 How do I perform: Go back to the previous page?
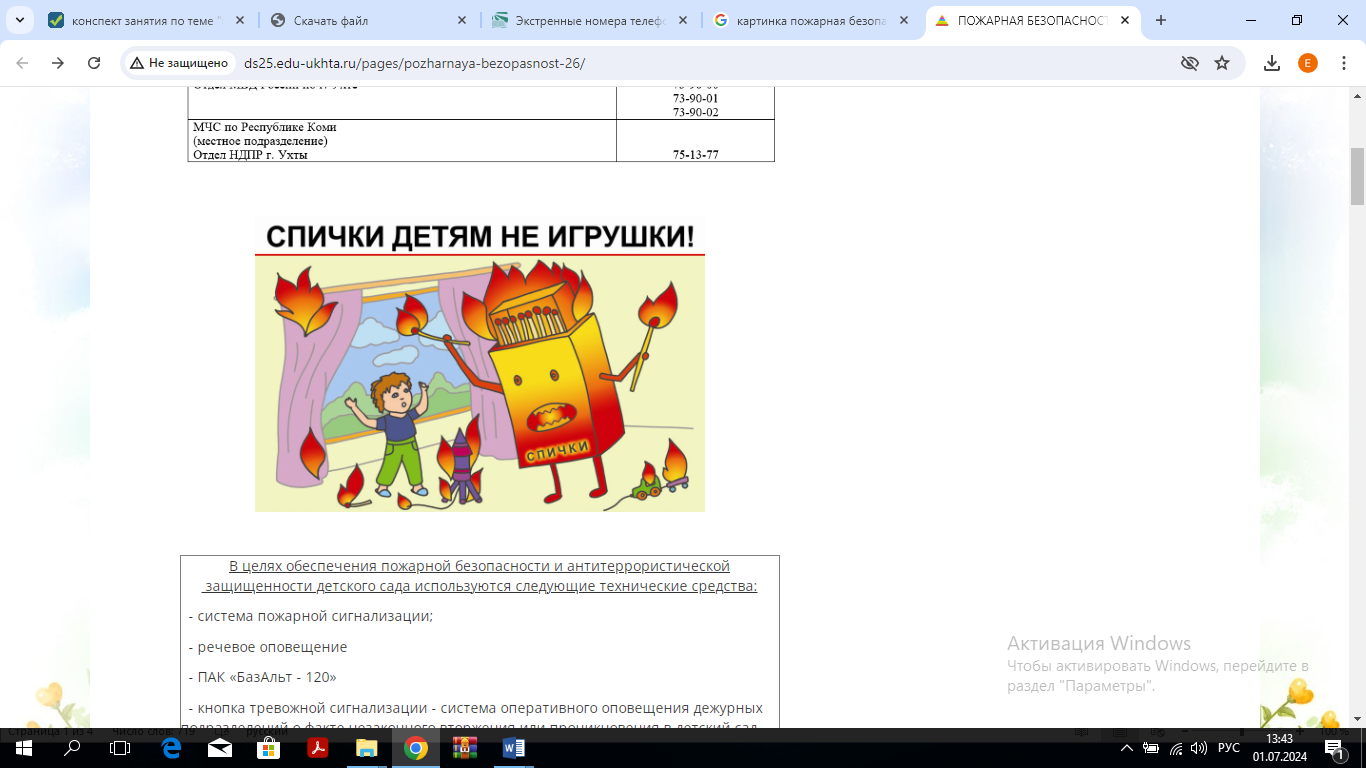23,63
